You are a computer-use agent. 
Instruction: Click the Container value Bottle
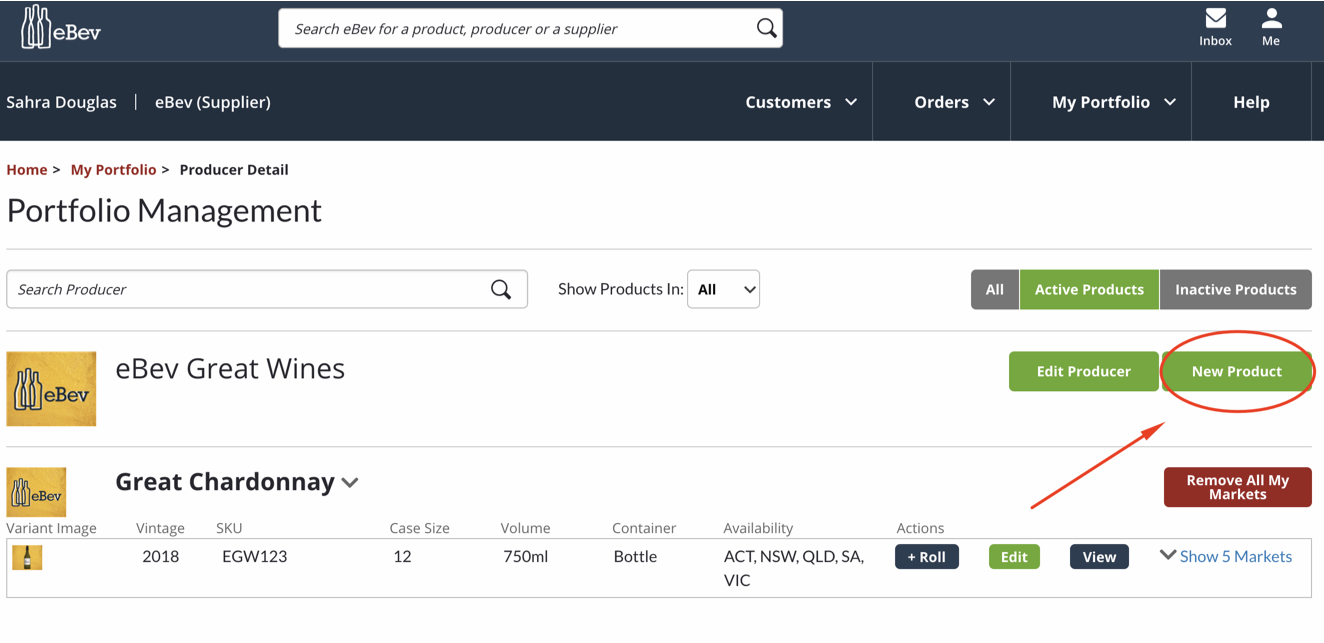(635, 556)
